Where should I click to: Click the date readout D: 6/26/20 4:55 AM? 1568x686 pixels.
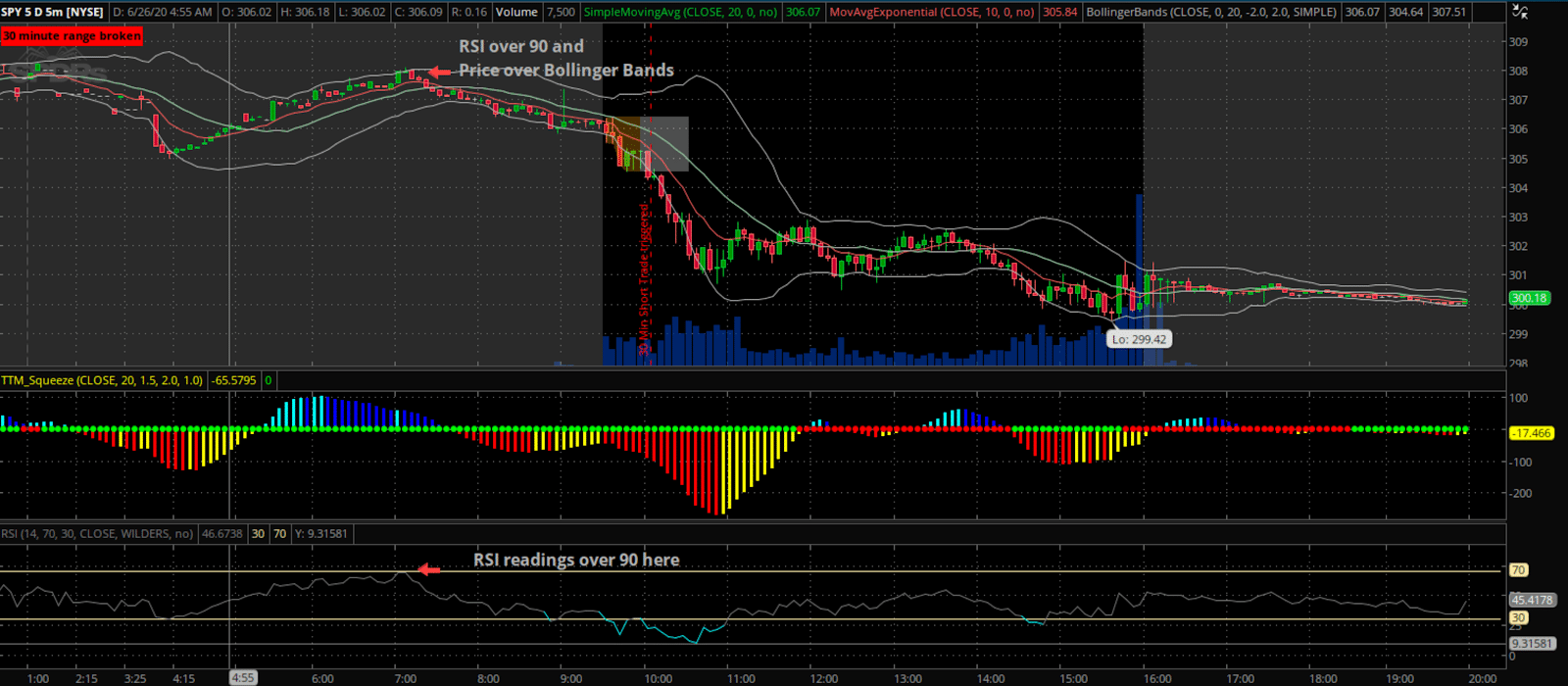click(x=163, y=12)
